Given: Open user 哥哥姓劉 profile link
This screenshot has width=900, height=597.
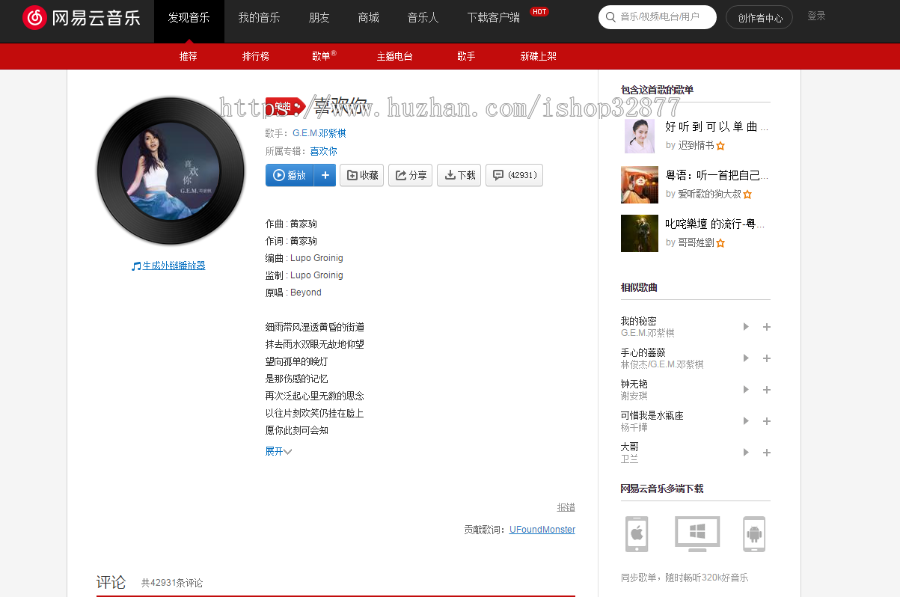Looking at the screenshot, I should coord(696,243).
